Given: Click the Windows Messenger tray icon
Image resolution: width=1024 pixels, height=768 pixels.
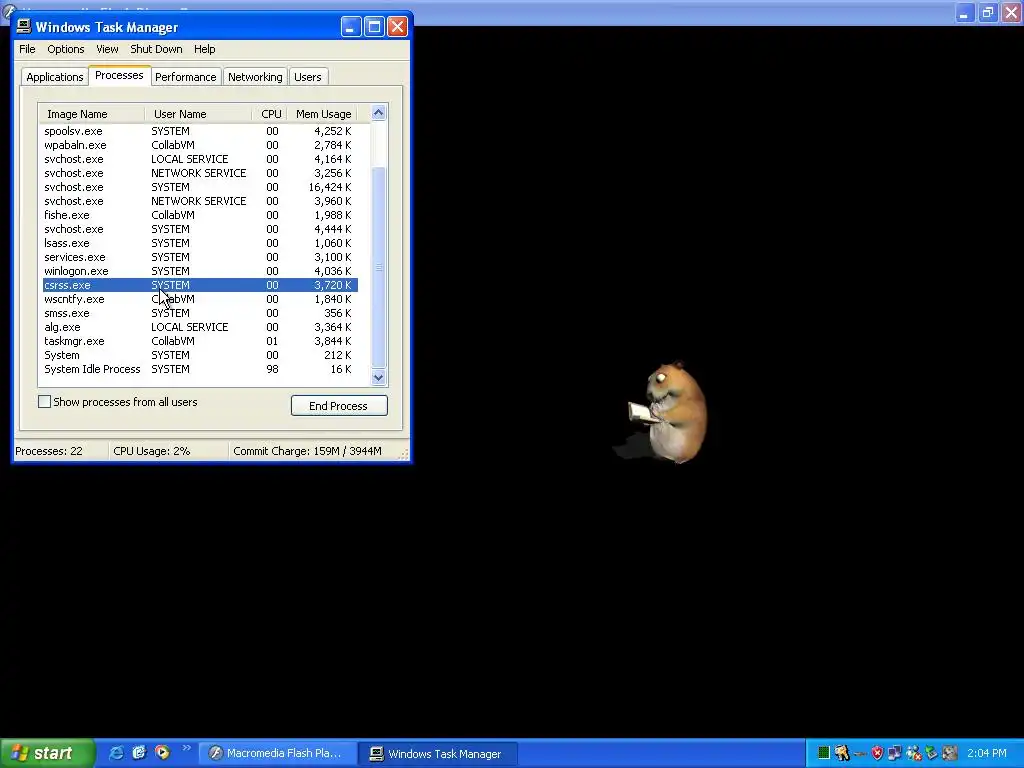Looking at the screenshot, I should coord(913,753).
